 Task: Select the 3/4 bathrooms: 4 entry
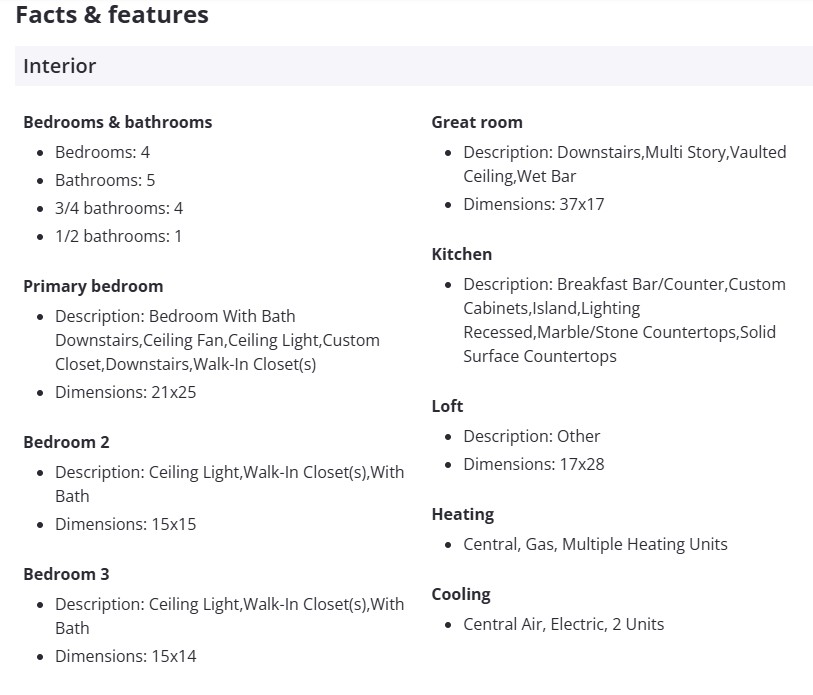click(x=119, y=208)
